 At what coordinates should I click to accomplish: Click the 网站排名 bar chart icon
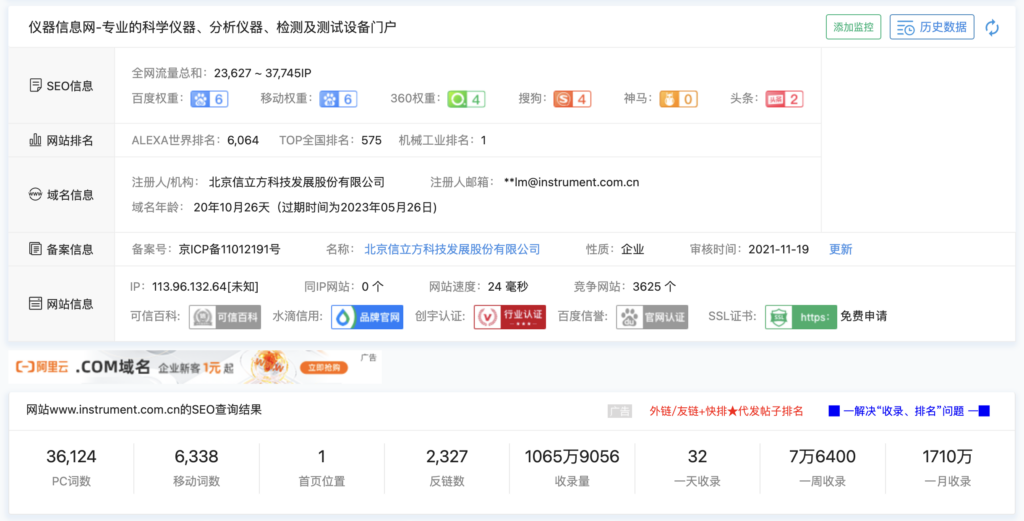click(x=35, y=140)
